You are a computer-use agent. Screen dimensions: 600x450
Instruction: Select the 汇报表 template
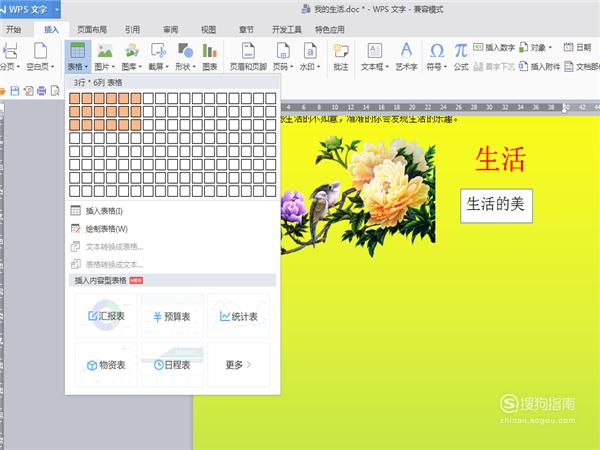(106, 316)
